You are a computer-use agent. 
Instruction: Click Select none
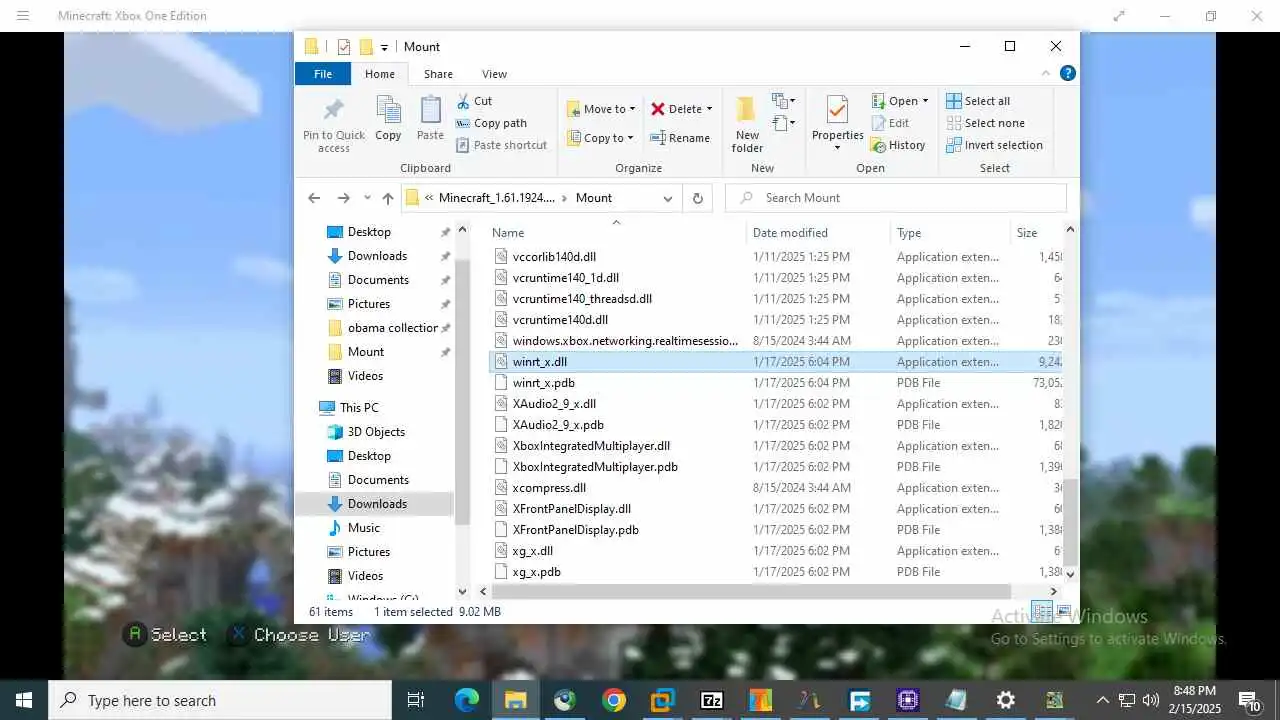tap(985, 123)
